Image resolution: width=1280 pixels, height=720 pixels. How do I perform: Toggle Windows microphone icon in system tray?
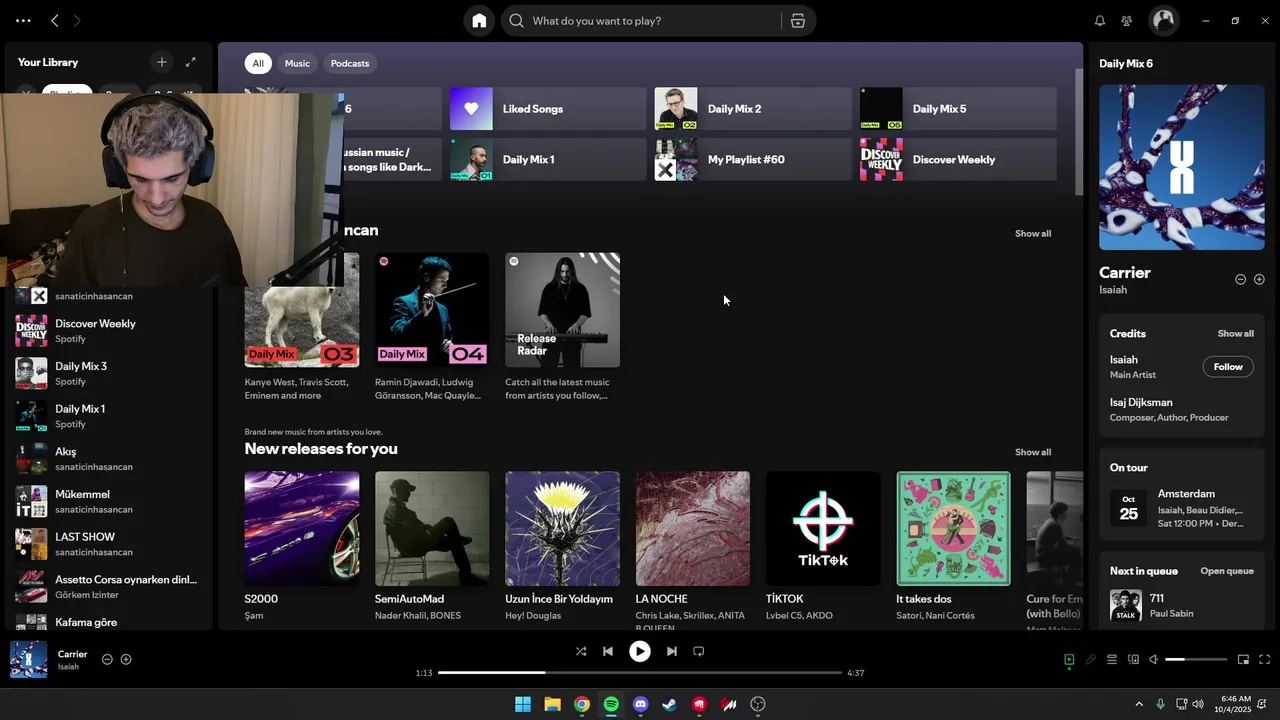pos(1161,704)
